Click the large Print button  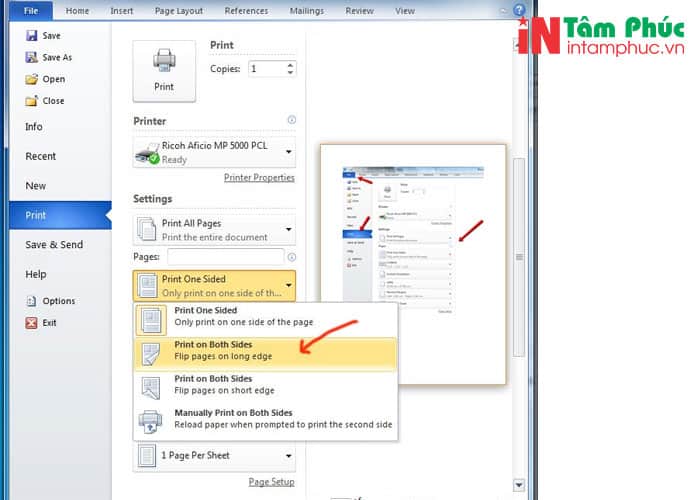(164, 71)
